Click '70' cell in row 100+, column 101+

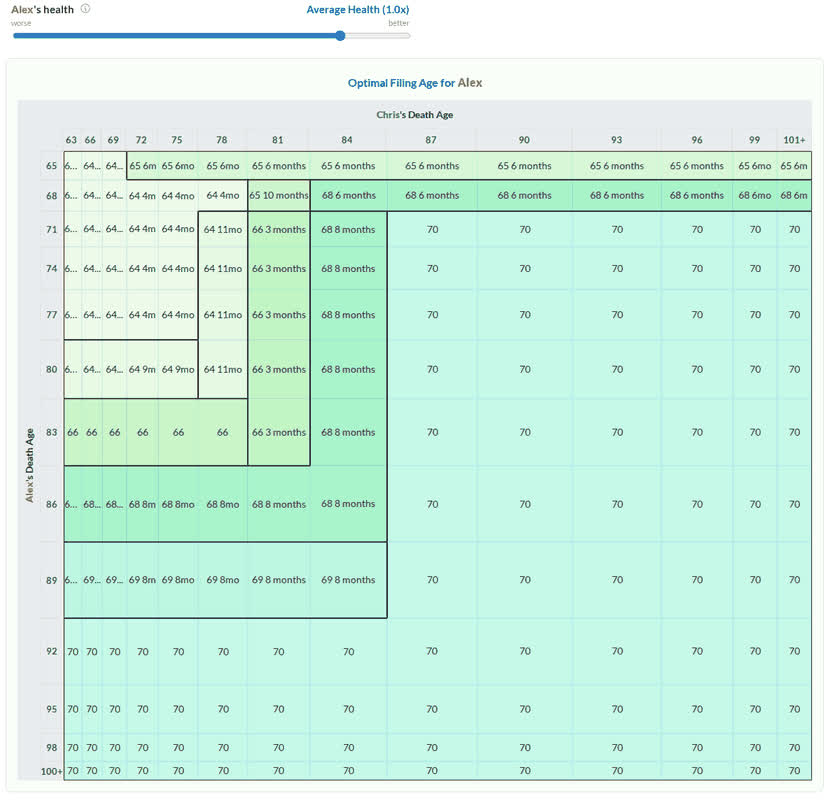(x=794, y=771)
